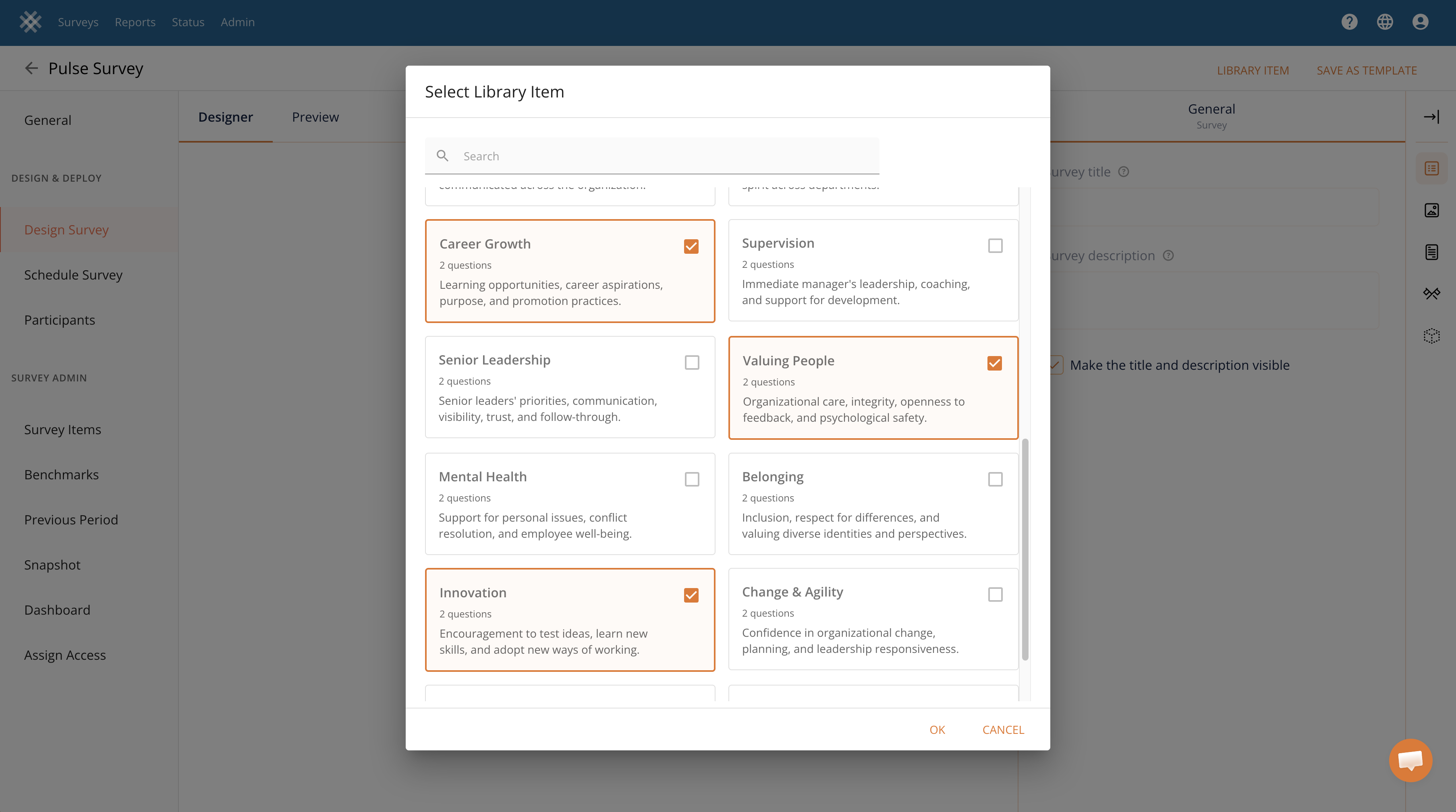Open the help question mark icon
This screenshot has width=1456, height=812.
(x=1349, y=22)
